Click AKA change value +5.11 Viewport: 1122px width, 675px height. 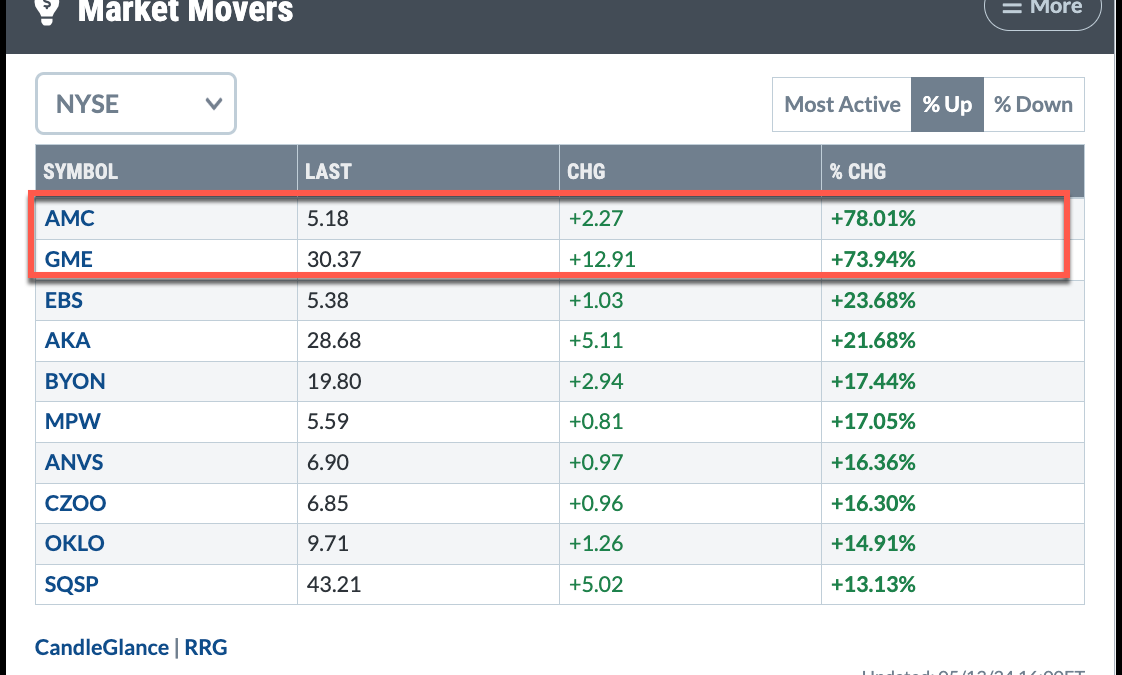click(596, 340)
